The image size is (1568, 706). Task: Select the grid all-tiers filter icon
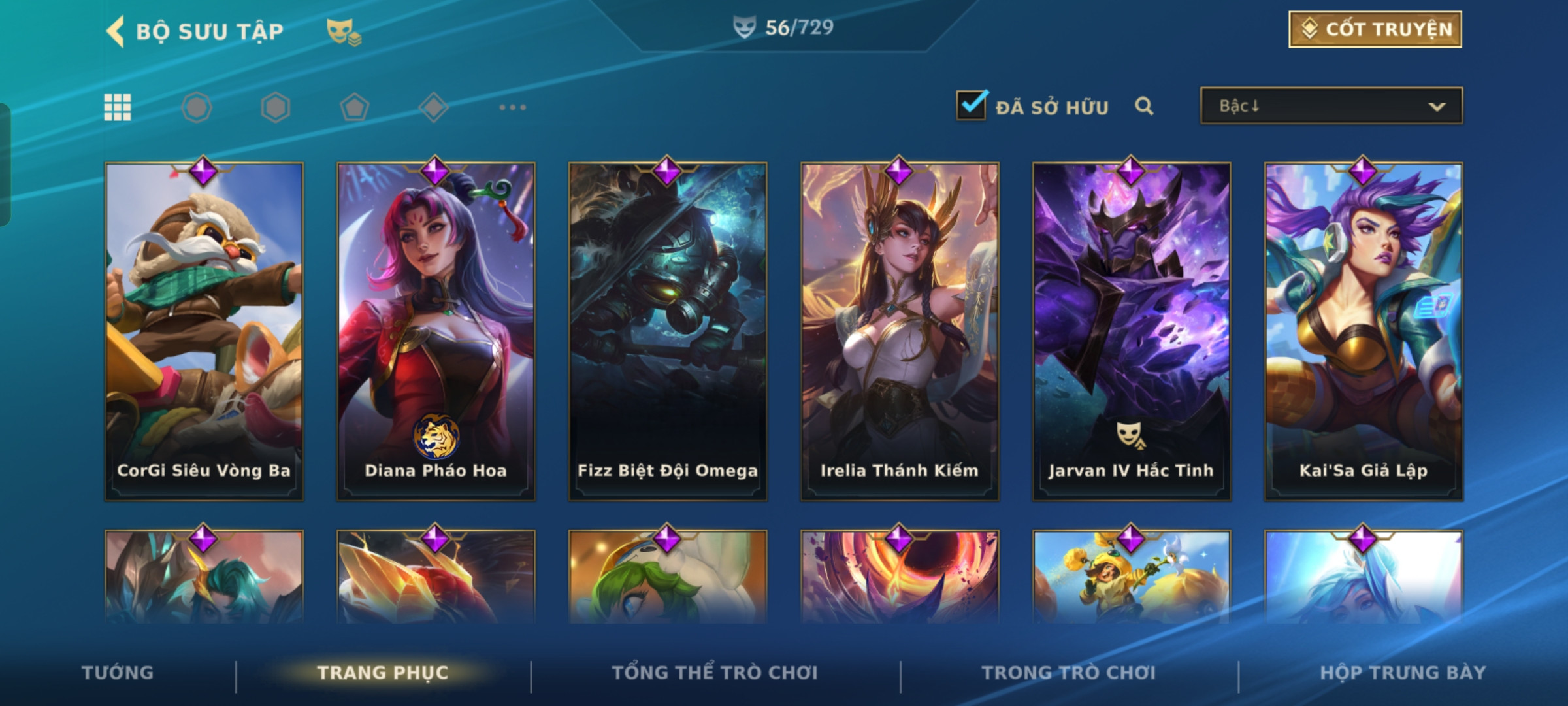(118, 107)
